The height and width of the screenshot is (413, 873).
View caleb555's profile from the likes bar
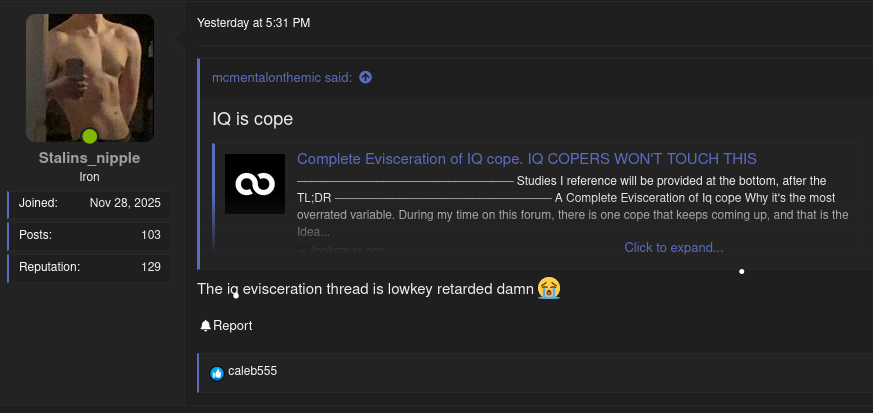click(x=252, y=371)
